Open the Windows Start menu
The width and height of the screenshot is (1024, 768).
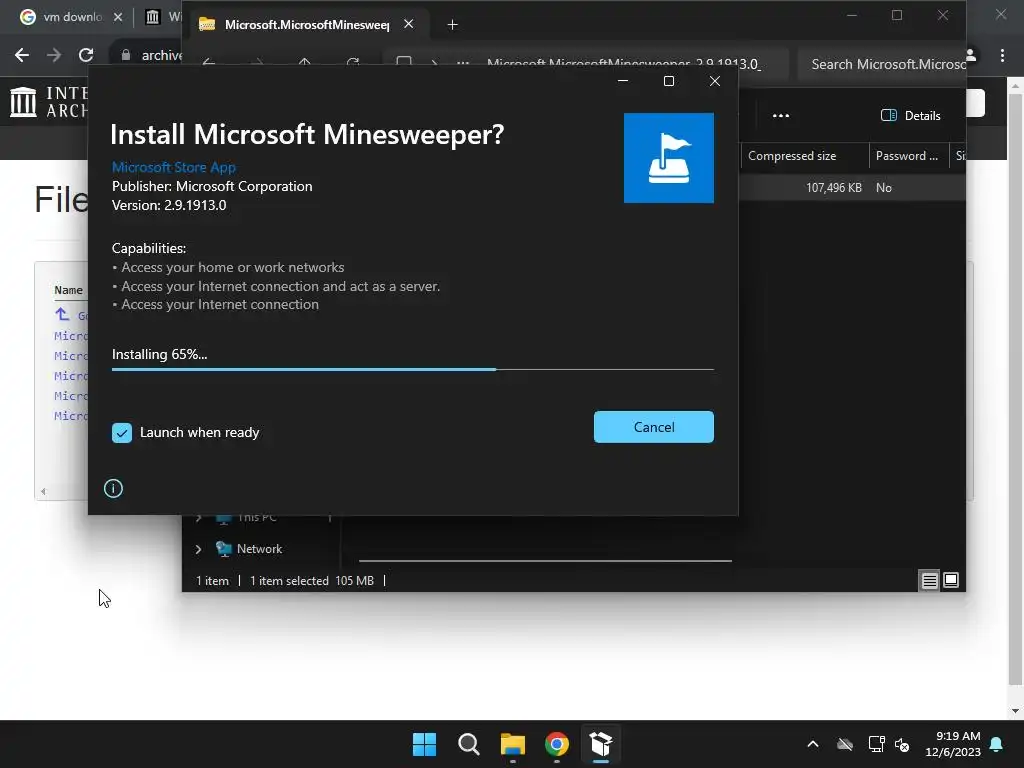pos(424,744)
